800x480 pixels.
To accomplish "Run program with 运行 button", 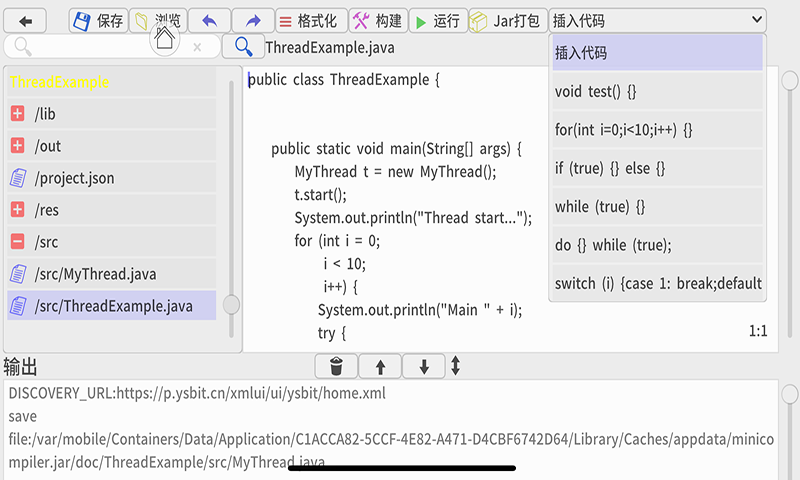I will [x=436, y=21].
